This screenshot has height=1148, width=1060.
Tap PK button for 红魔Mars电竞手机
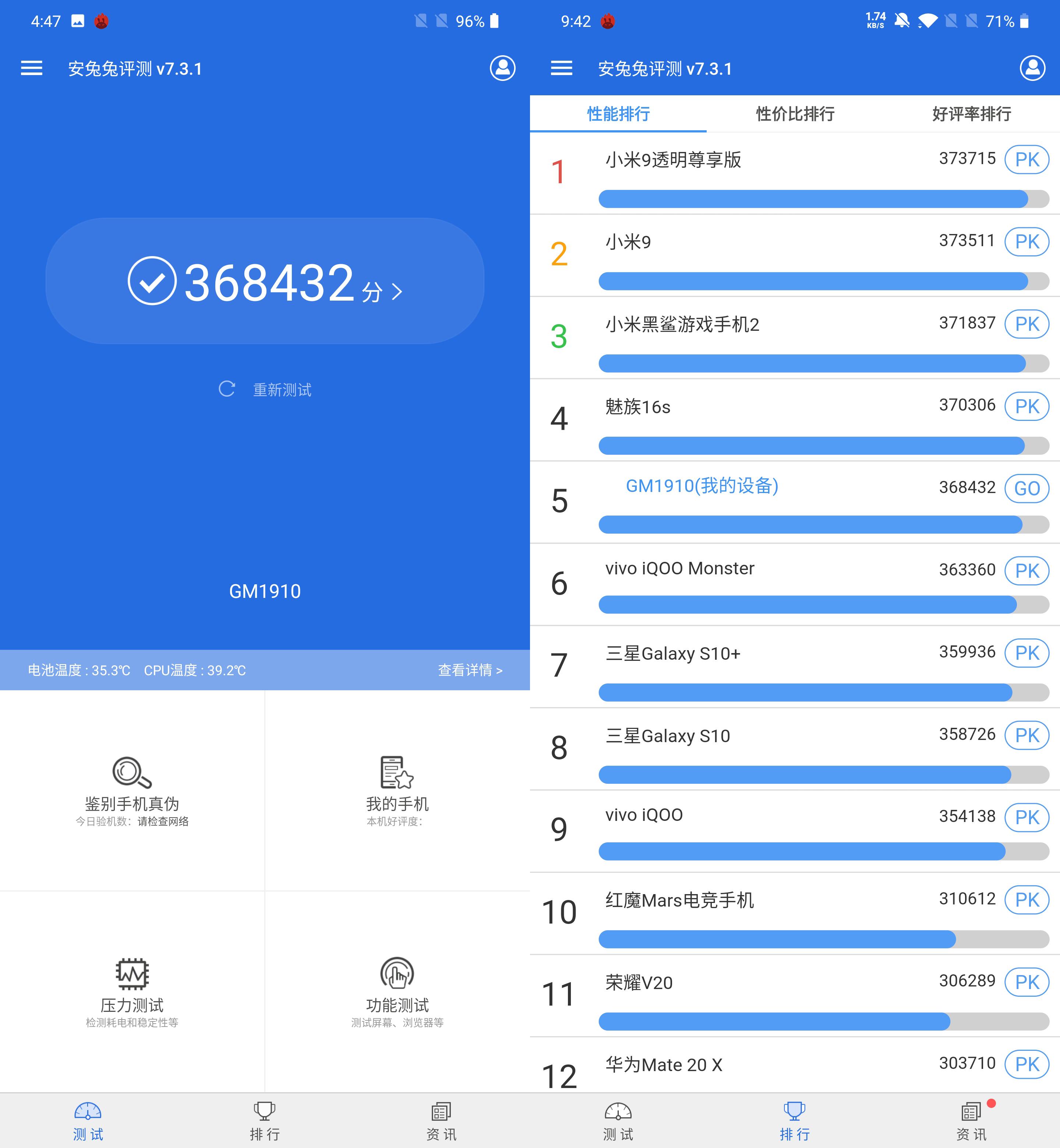pyautogui.click(x=1026, y=900)
